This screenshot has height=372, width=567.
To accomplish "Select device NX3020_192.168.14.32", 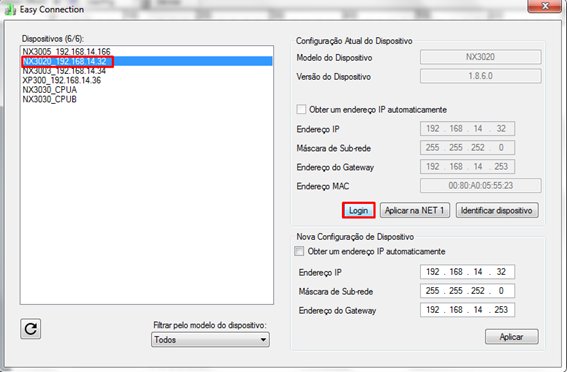I will click(146, 61).
